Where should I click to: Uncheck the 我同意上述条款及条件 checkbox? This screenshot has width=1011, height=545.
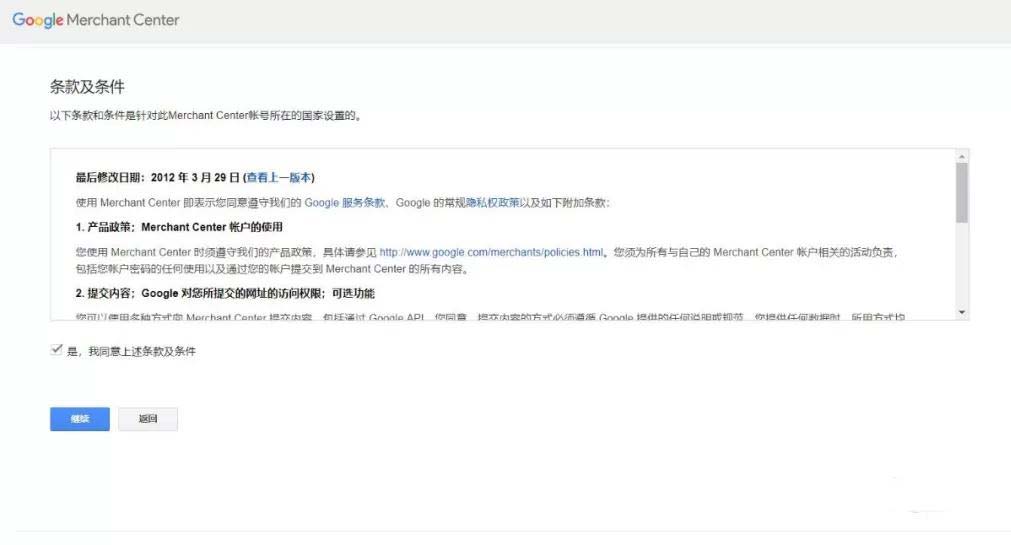coord(57,350)
